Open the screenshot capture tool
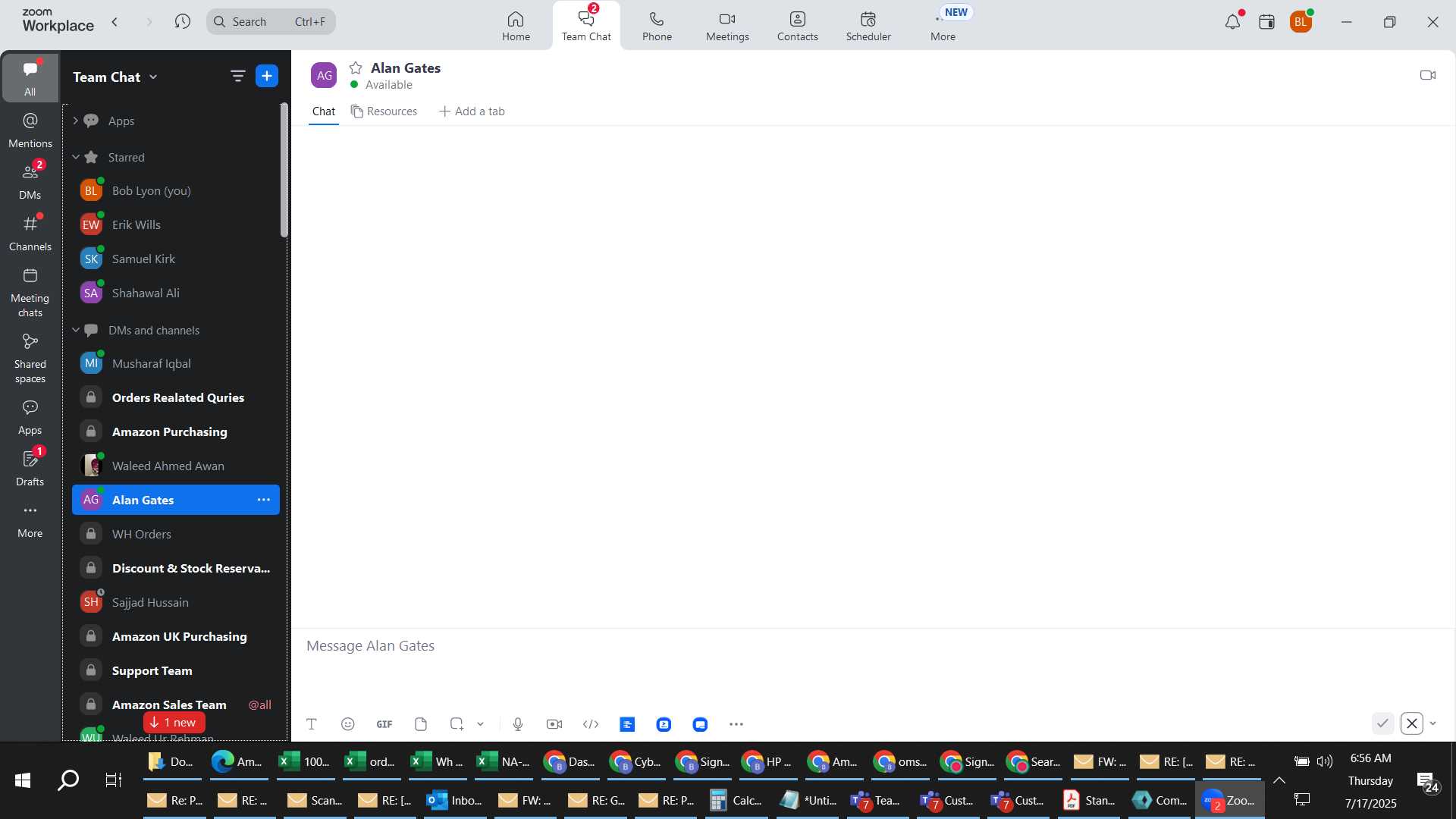Image resolution: width=1456 pixels, height=819 pixels. [457, 724]
